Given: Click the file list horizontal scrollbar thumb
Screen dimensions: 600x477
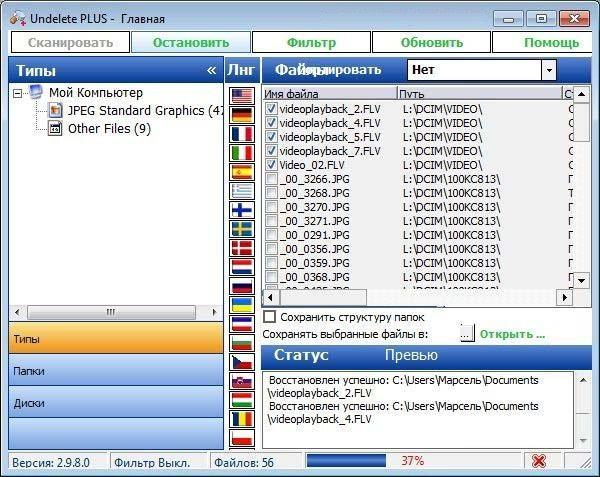Looking at the screenshot, I should point(323,297).
